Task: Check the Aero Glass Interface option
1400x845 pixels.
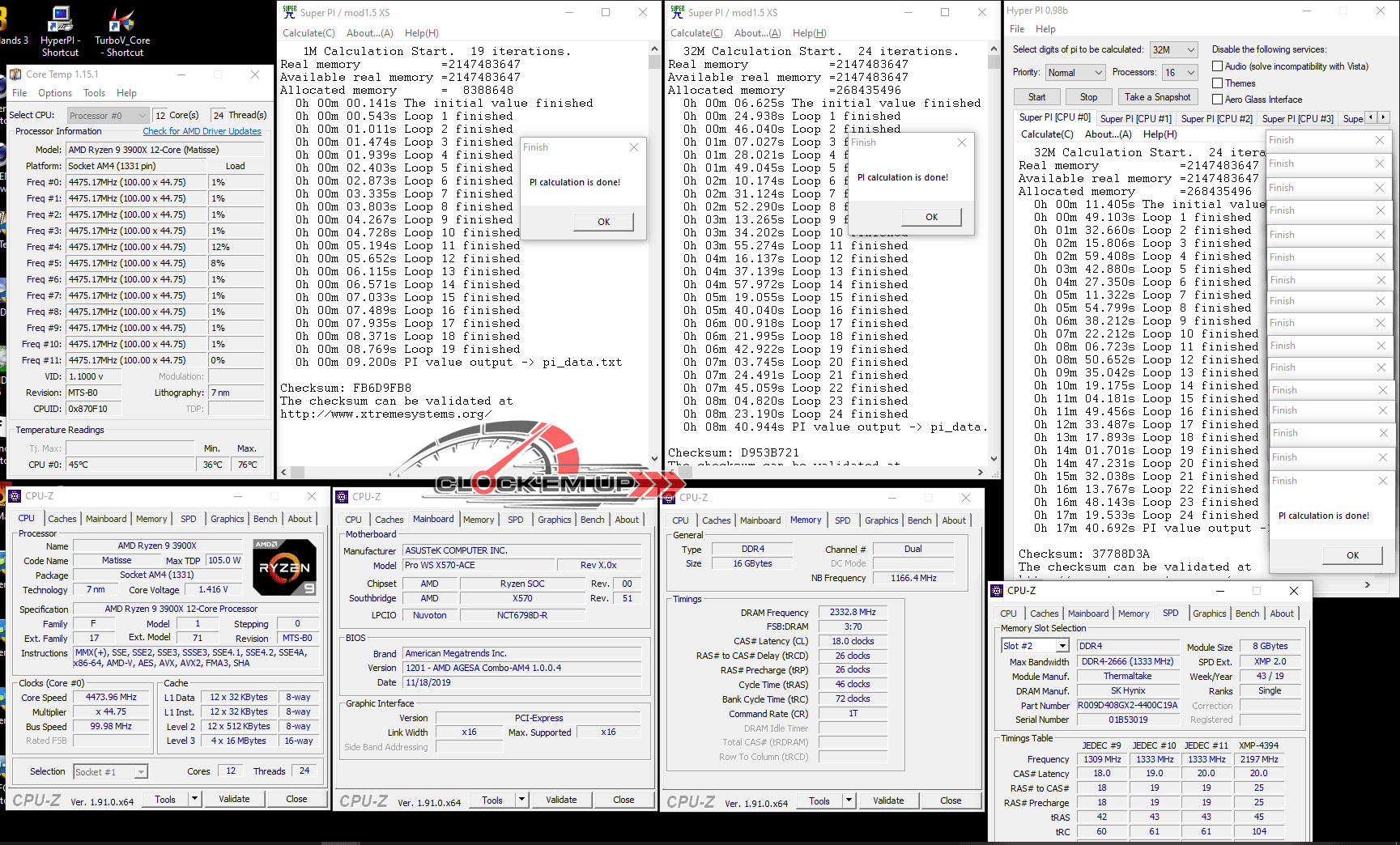Action: [1217, 100]
